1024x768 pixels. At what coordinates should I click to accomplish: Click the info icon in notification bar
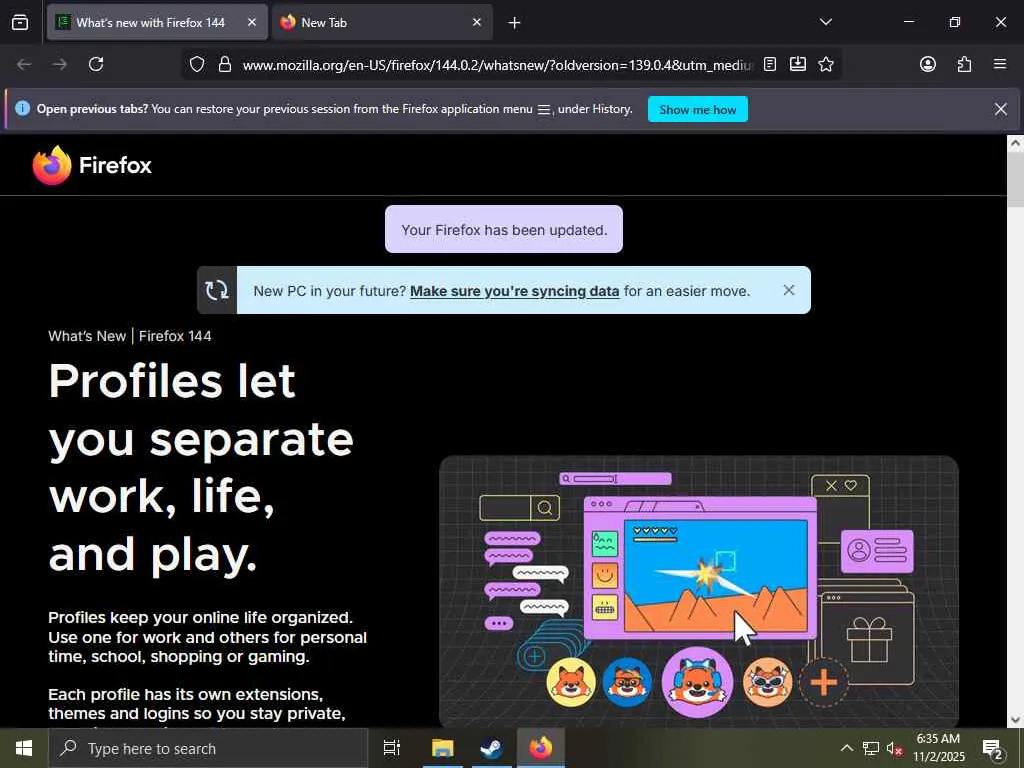(22, 108)
